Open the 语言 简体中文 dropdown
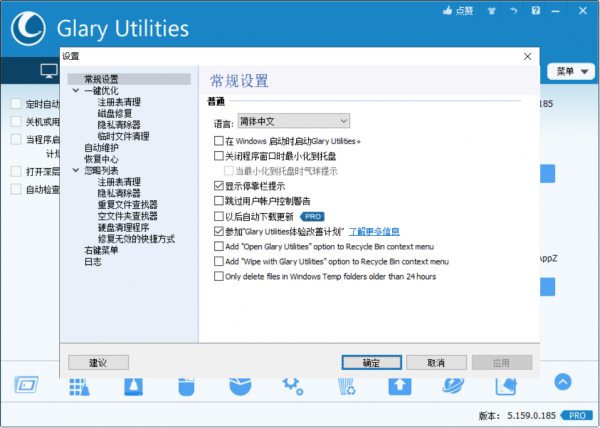The image size is (600, 428). point(293,121)
